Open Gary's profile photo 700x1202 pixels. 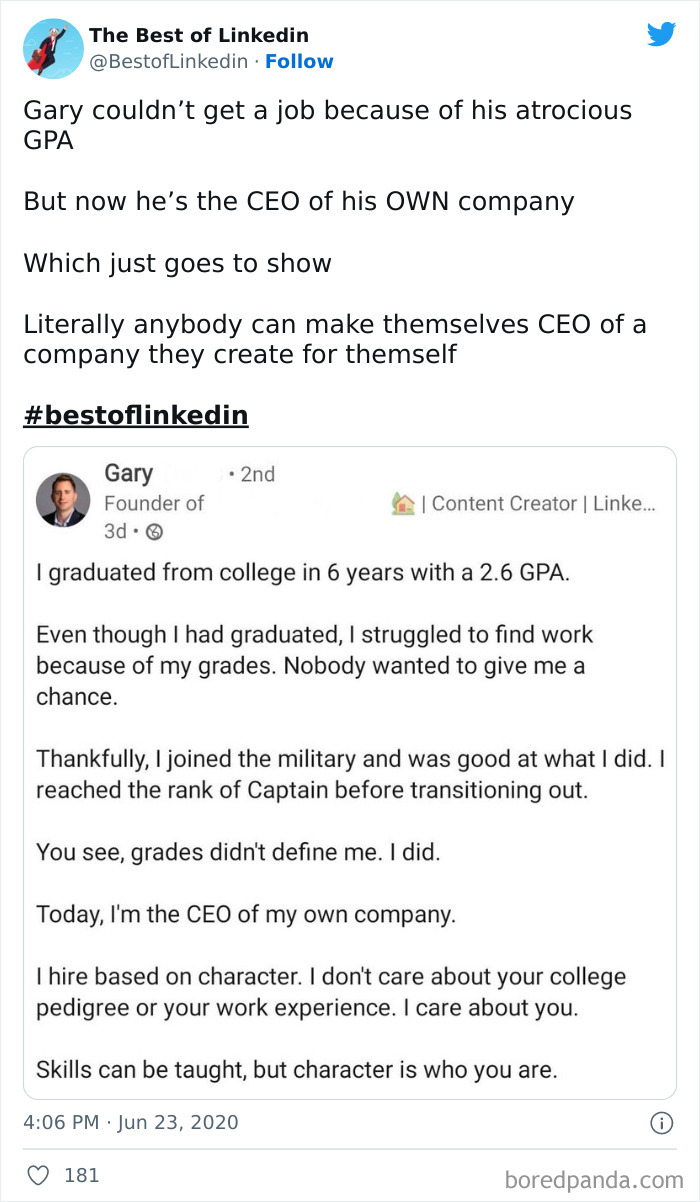(63, 500)
